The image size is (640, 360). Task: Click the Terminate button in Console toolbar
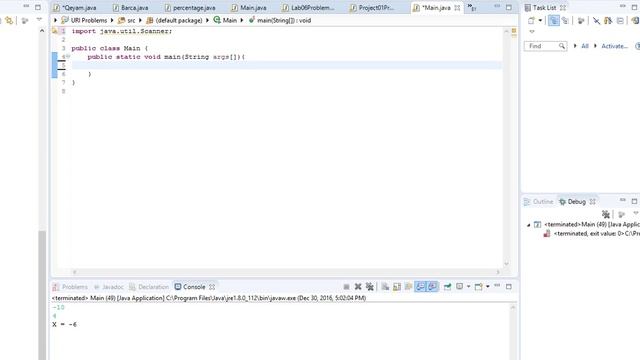[346, 287]
